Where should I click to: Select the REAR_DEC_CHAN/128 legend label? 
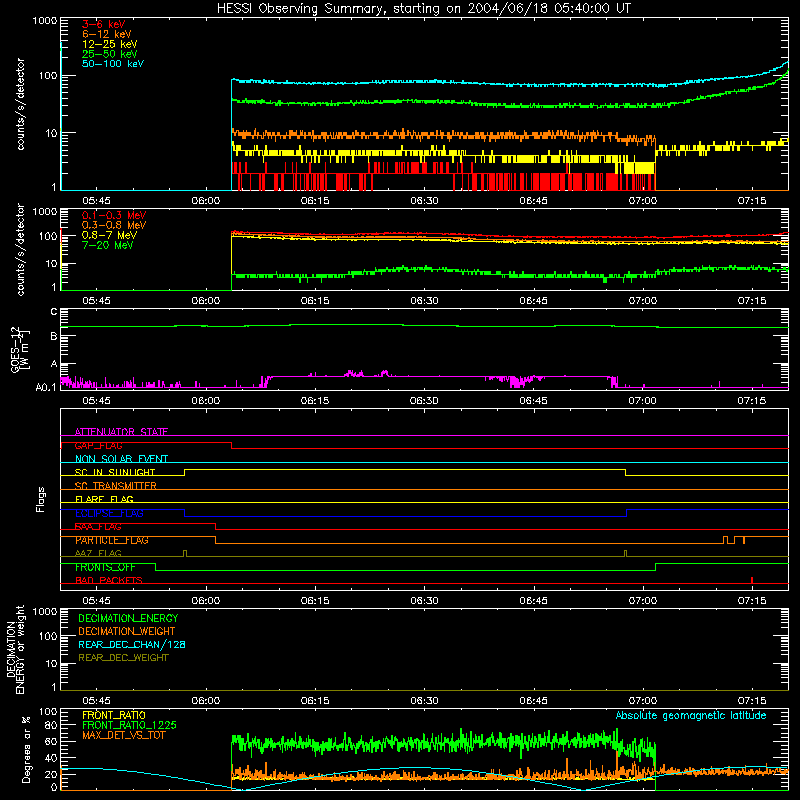point(132,644)
